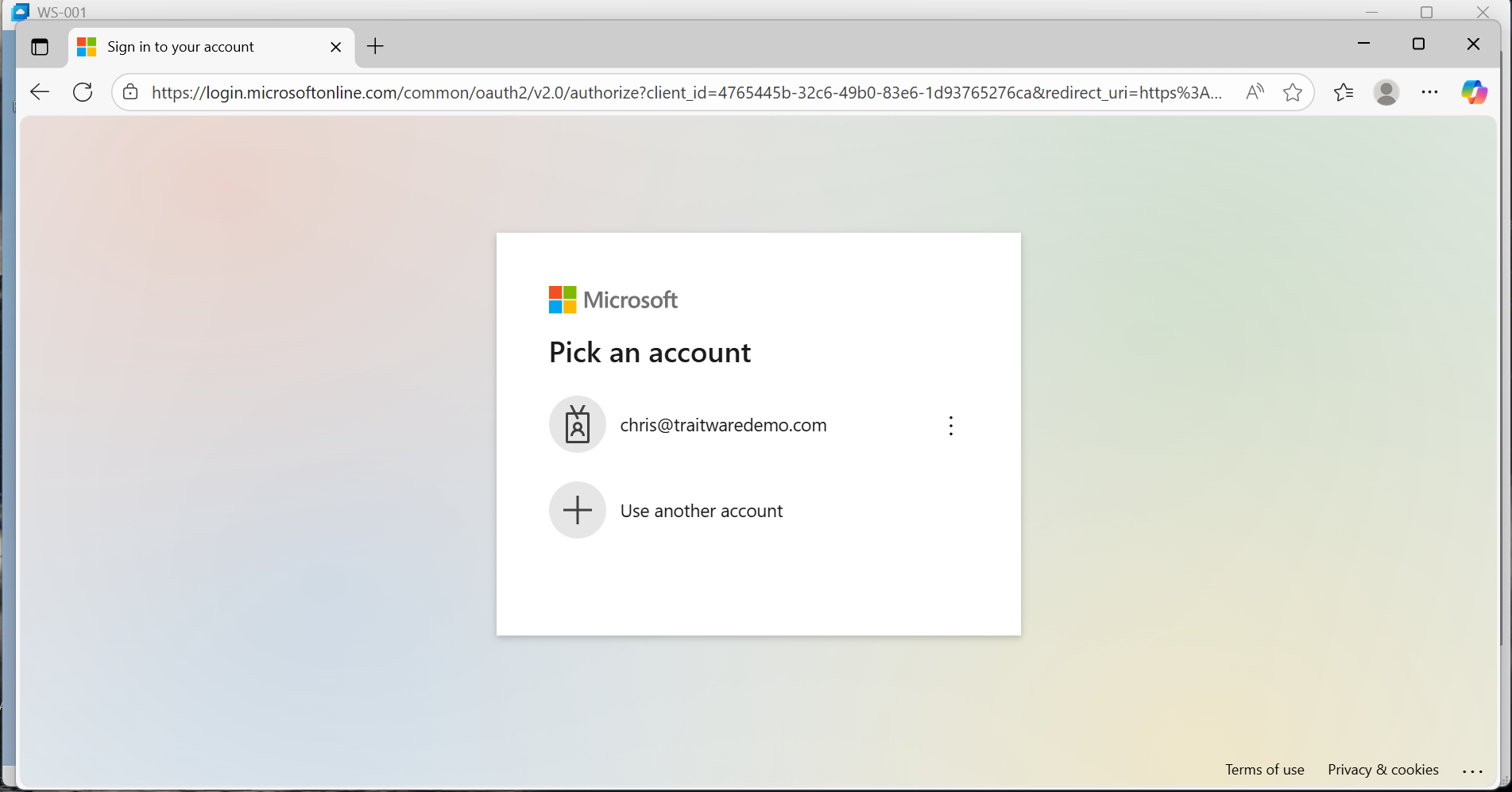
Task: Select the Sign in to your account tab
Action: 211,47
